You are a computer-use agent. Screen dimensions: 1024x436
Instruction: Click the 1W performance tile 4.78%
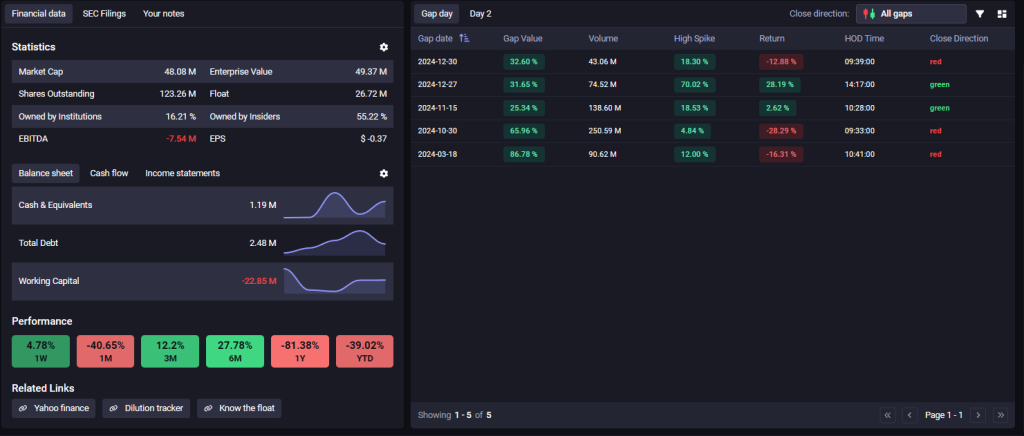click(x=40, y=352)
